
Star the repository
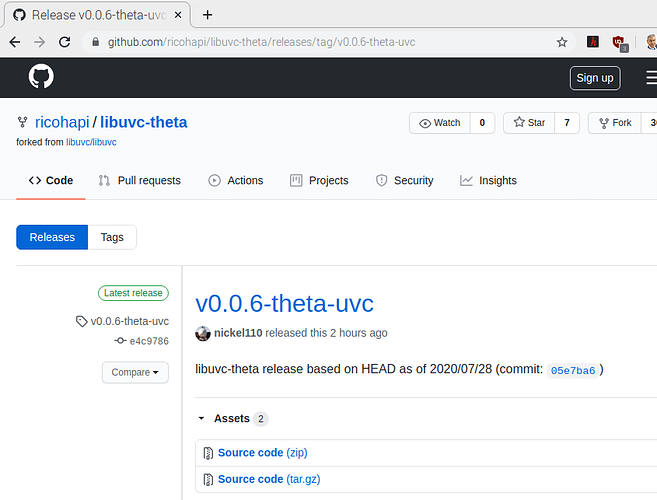point(529,123)
